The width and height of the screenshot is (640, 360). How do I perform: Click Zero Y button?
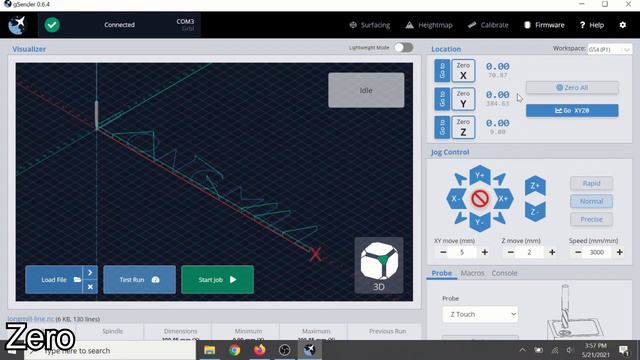pyautogui.click(x=463, y=99)
